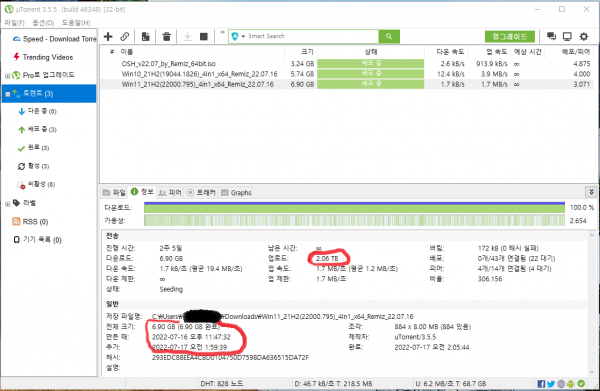Open Preferences with the gear icon
600x391 pixels.
[x=584, y=36]
